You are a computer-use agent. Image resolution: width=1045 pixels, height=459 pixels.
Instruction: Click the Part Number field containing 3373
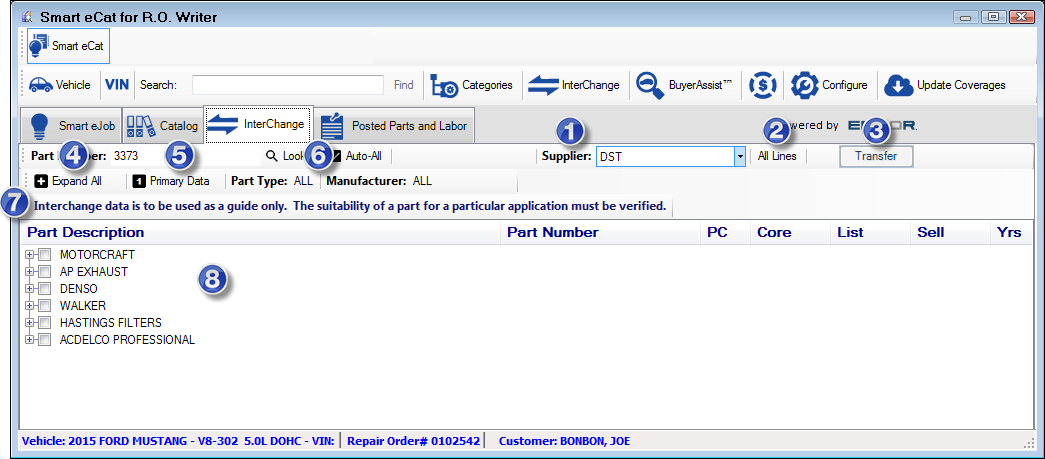(183, 157)
